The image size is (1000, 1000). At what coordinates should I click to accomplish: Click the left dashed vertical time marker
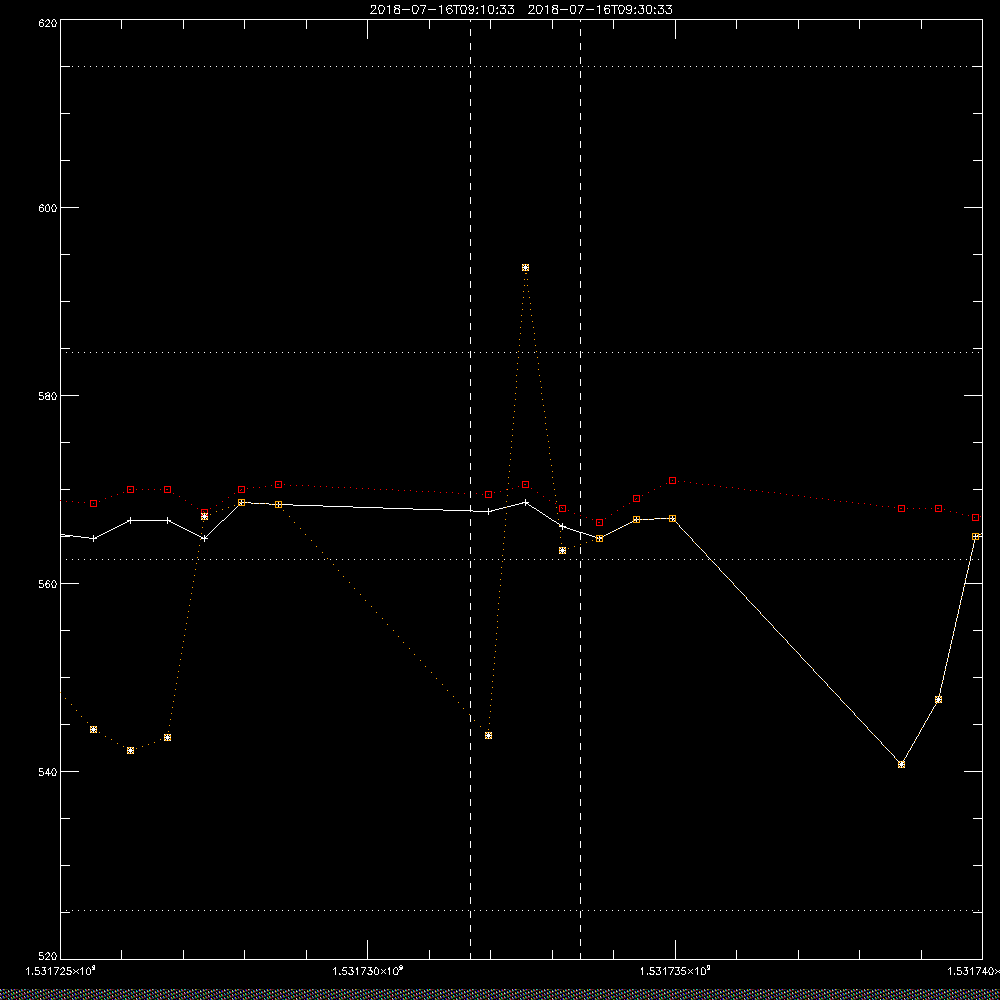(x=471, y=489)
